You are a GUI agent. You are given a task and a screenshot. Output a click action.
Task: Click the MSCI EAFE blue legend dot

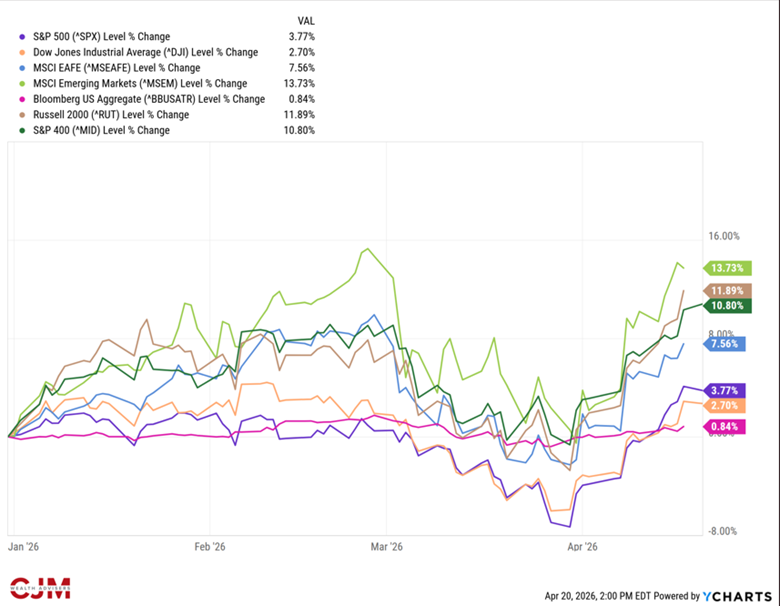pyautogui.click(x=22, y=68)
